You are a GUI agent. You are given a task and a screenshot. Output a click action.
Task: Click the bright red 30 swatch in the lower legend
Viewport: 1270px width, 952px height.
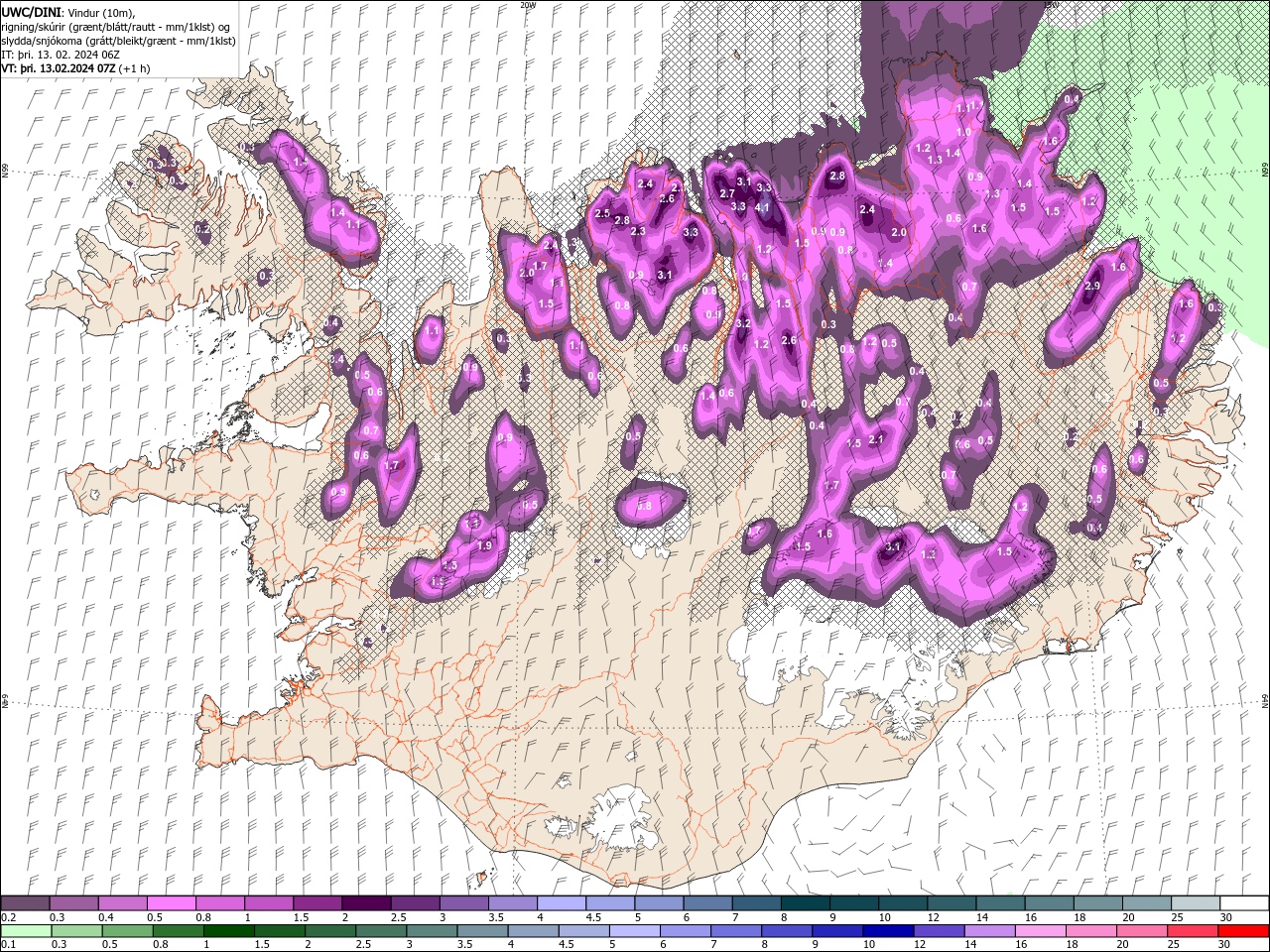point(1243,931)
